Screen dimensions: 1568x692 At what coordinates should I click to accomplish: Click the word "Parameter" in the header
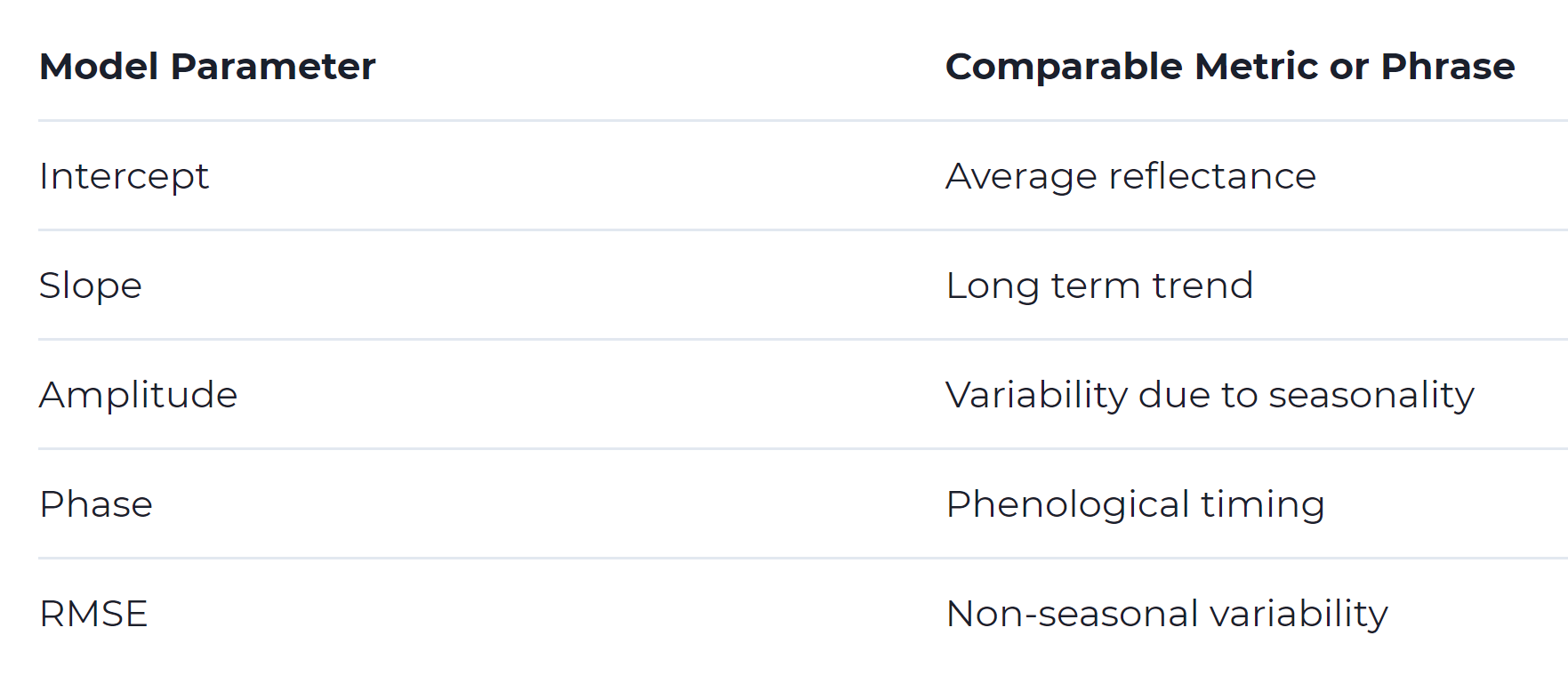point(273,67)
